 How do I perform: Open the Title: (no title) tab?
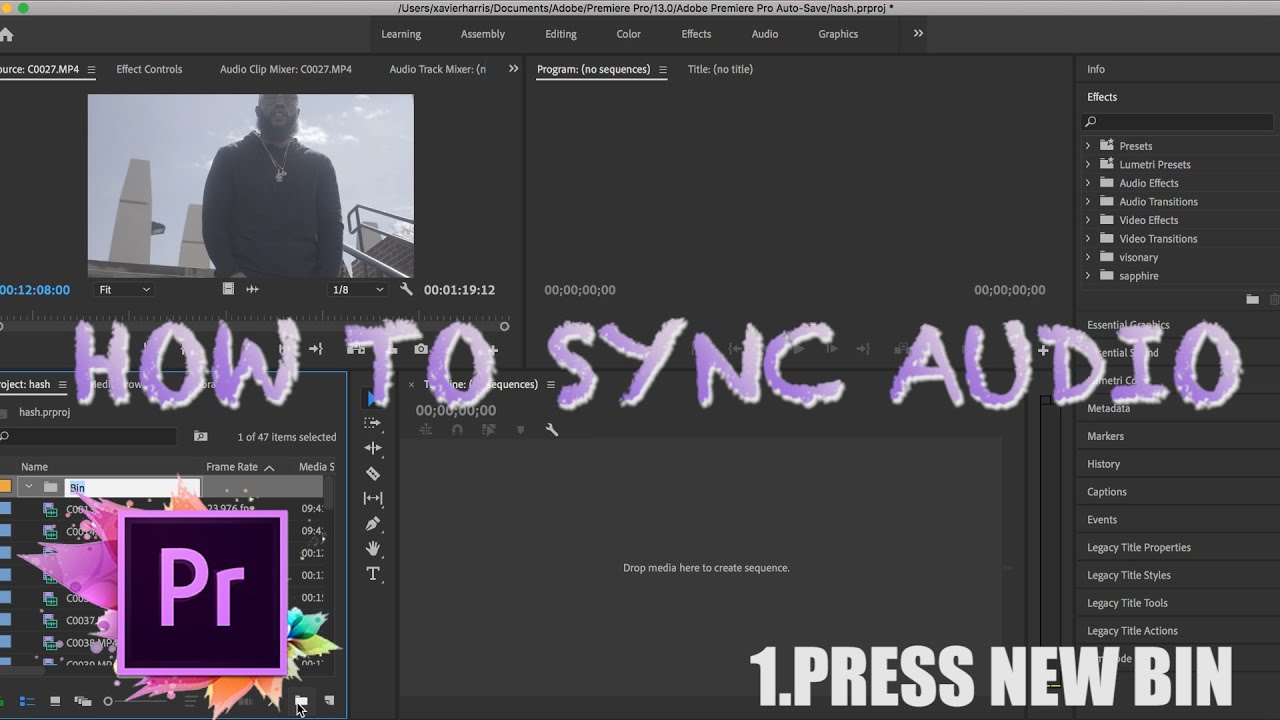[720, 69]
